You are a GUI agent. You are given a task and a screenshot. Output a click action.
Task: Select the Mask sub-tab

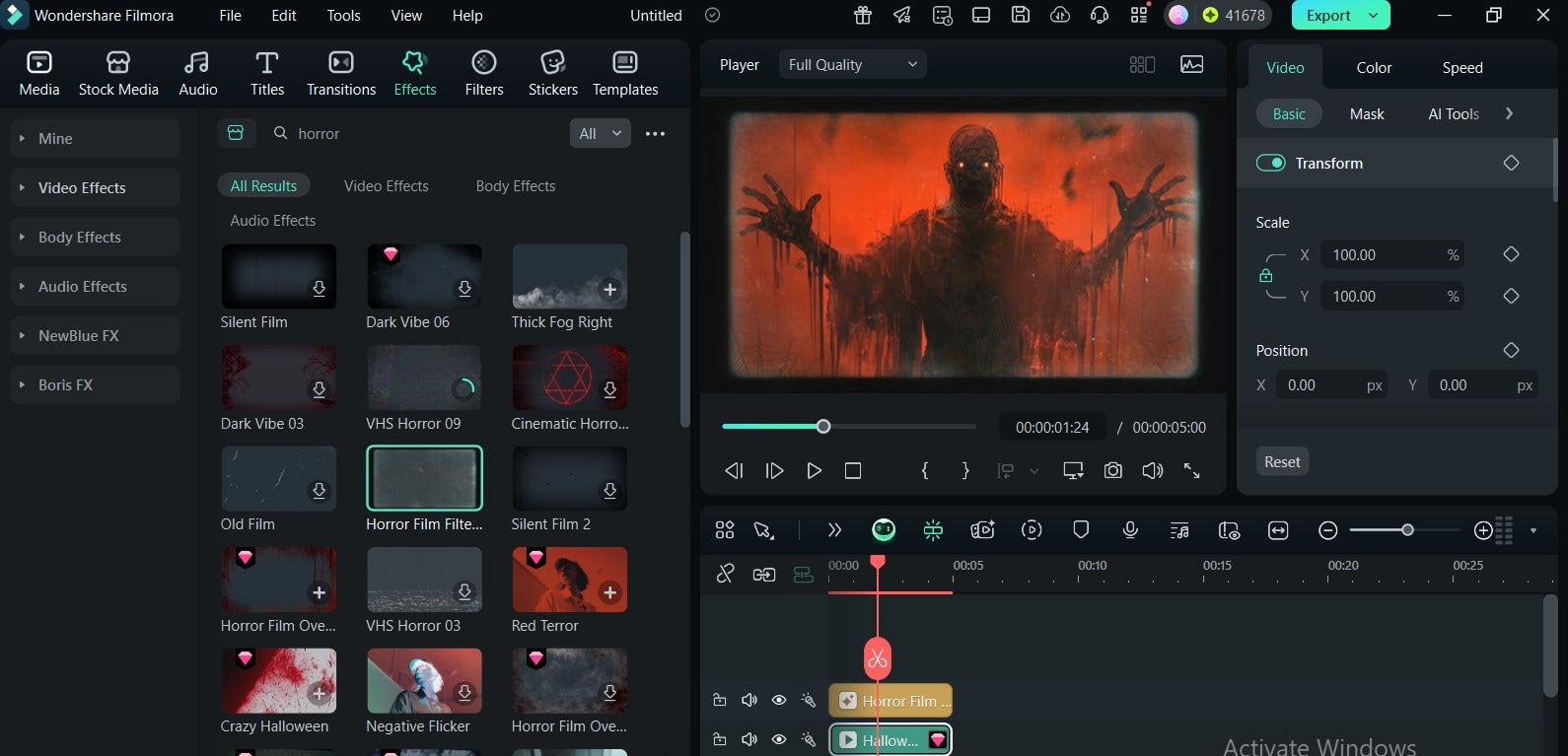(x=1367, y=113)
